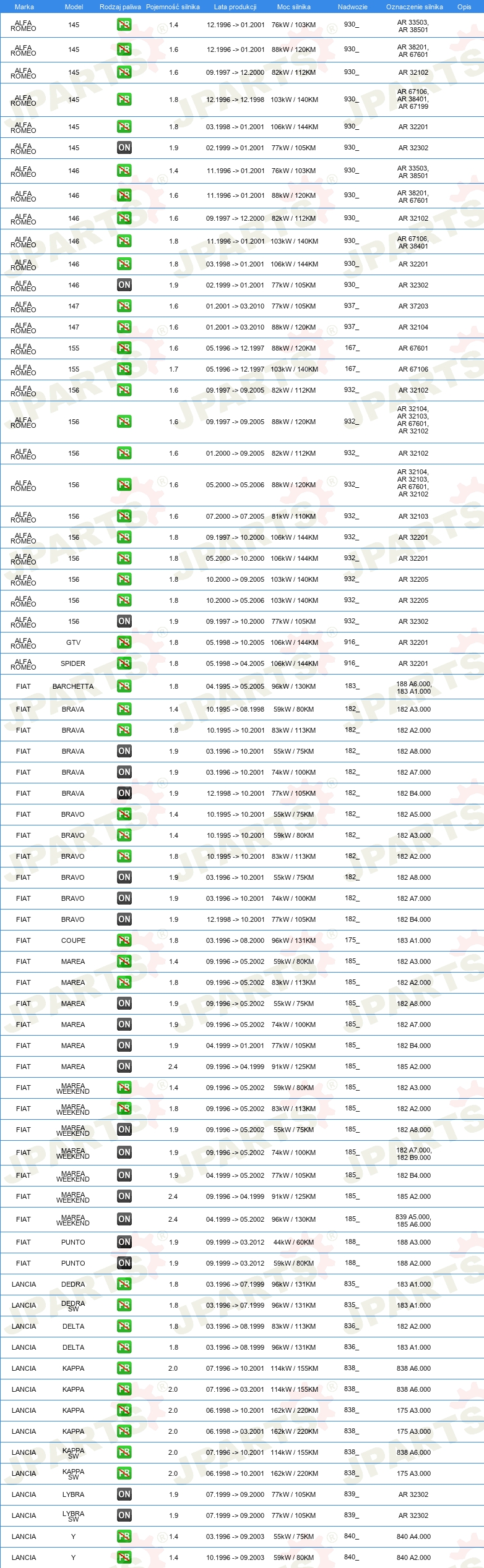Image resolution: width=484 pixels, height=1568 pixels.
Task: Select the BARCHETTA model cell
Action: pos(73,686)
